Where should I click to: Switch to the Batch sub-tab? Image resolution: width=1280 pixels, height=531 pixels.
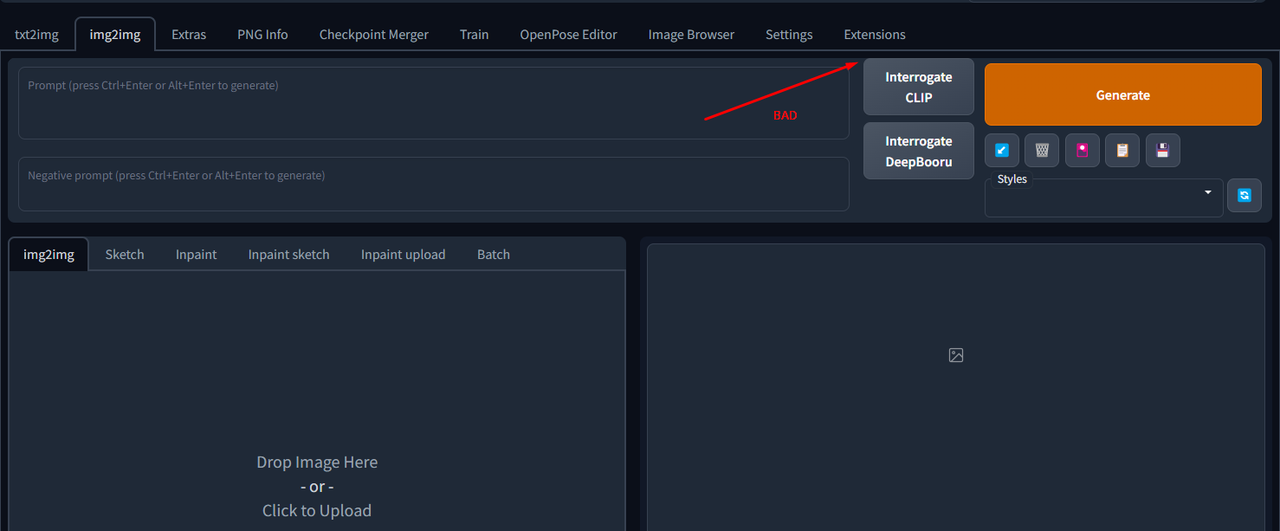pyautogui.click(x=493, y=254)
